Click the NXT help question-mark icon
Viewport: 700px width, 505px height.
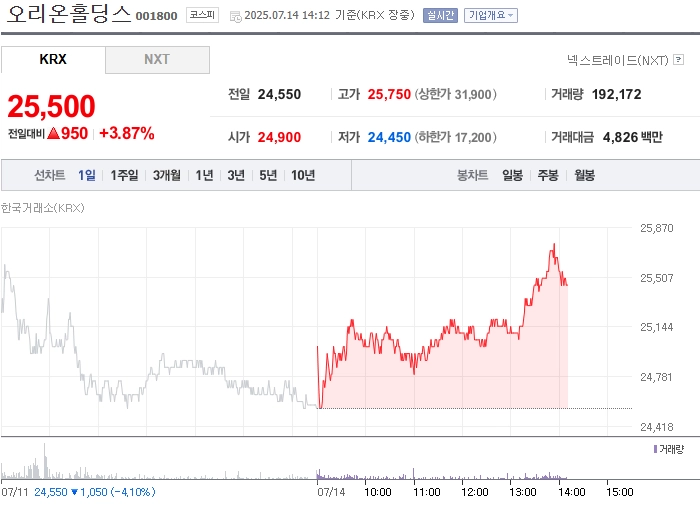click(x=679, y=59)
